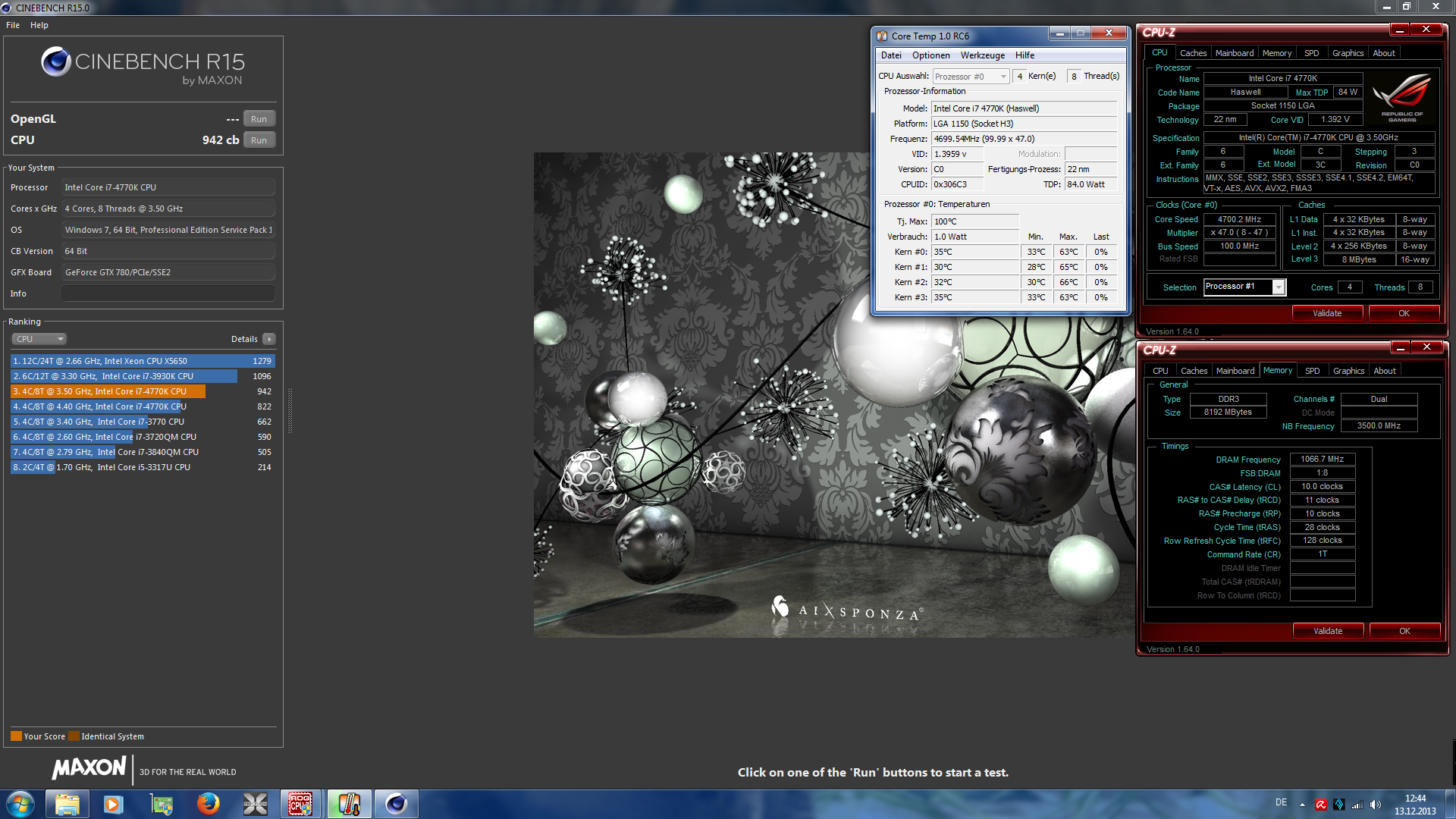Open the Processor #1 selection dropdown
1456x819 pixels.
pyautogui.click(x=1244, y=287)
